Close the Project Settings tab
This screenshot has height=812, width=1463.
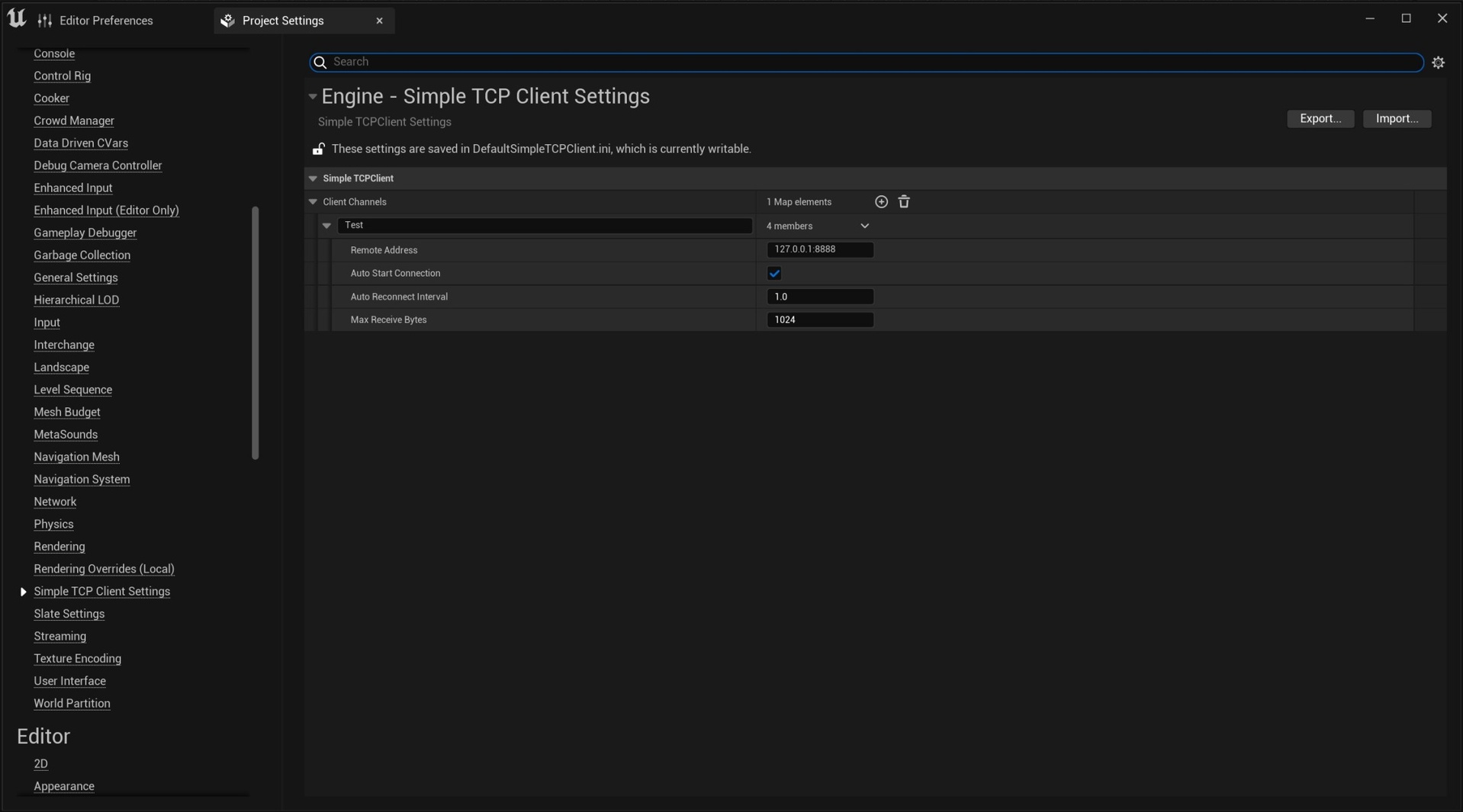tap(379, 21)
